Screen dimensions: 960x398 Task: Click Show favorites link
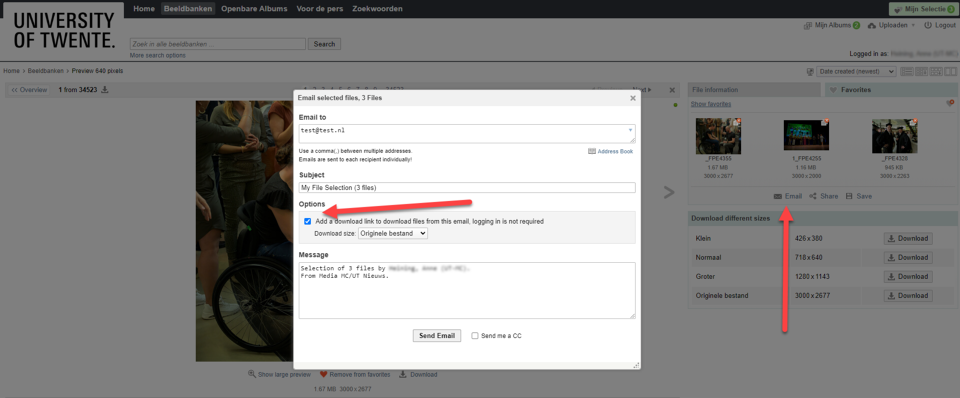[711, 104]
